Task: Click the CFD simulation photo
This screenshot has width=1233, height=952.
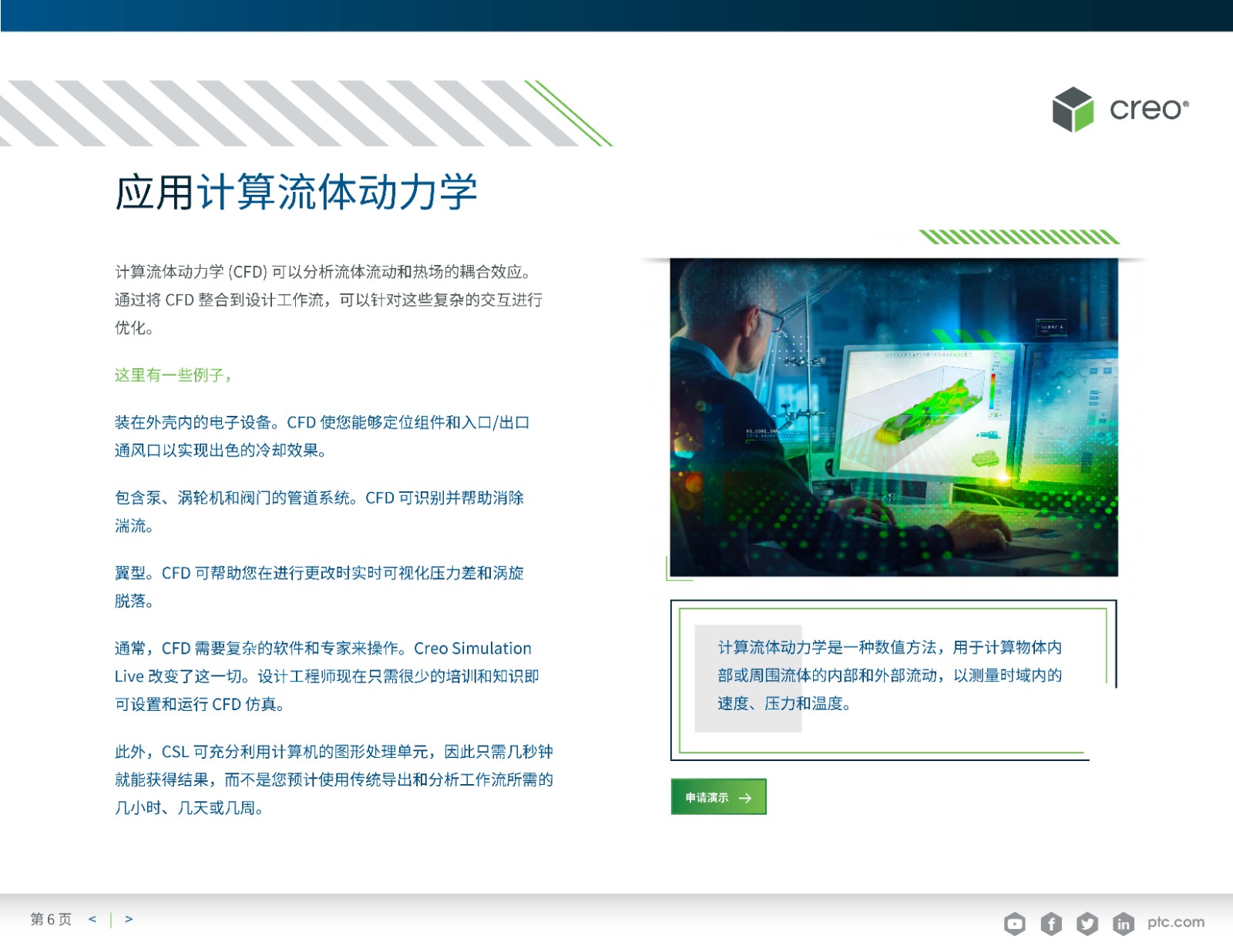Action: click(x=894, y=417)
